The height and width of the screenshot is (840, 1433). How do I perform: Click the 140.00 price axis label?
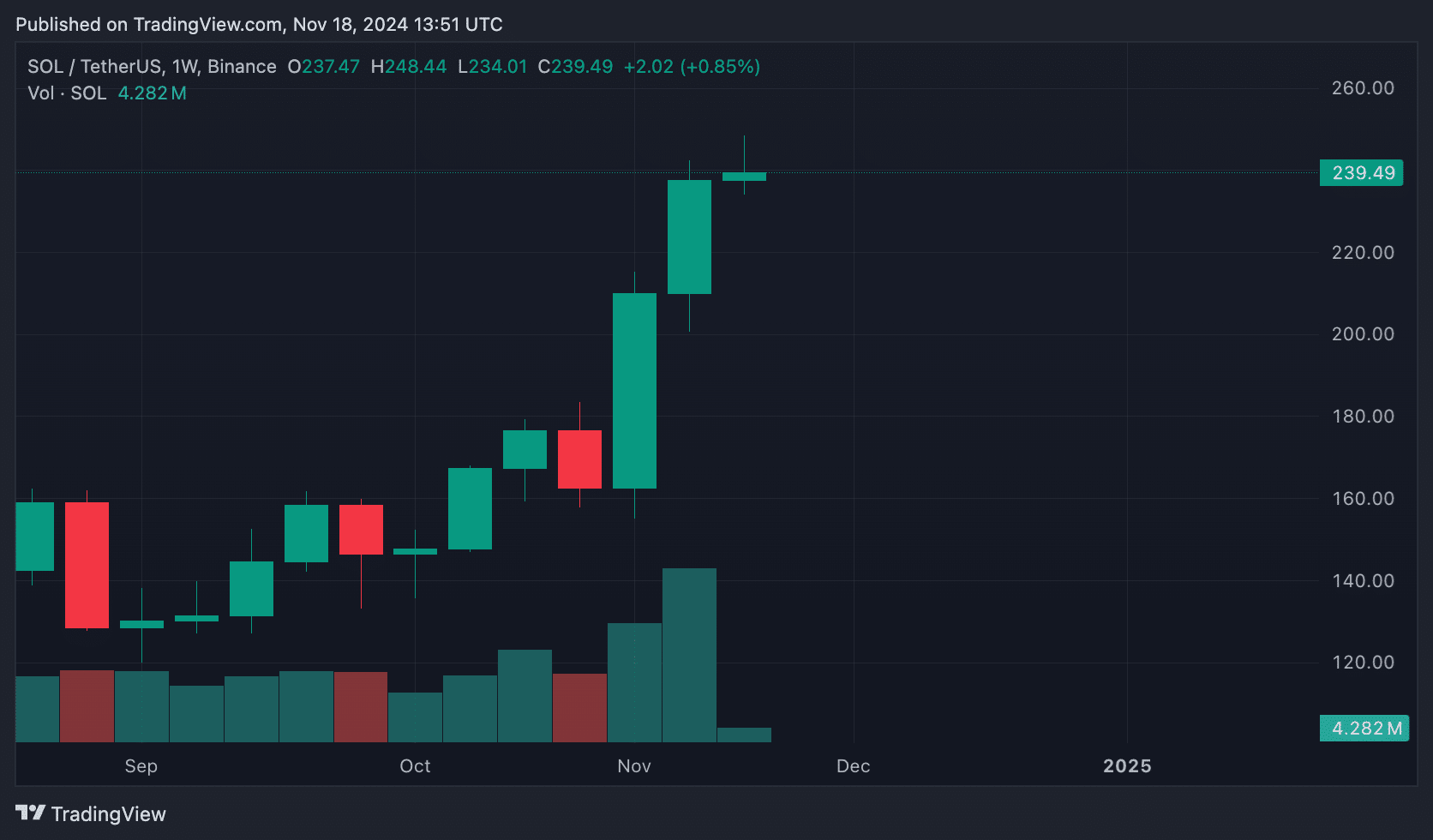(1363, 581)
